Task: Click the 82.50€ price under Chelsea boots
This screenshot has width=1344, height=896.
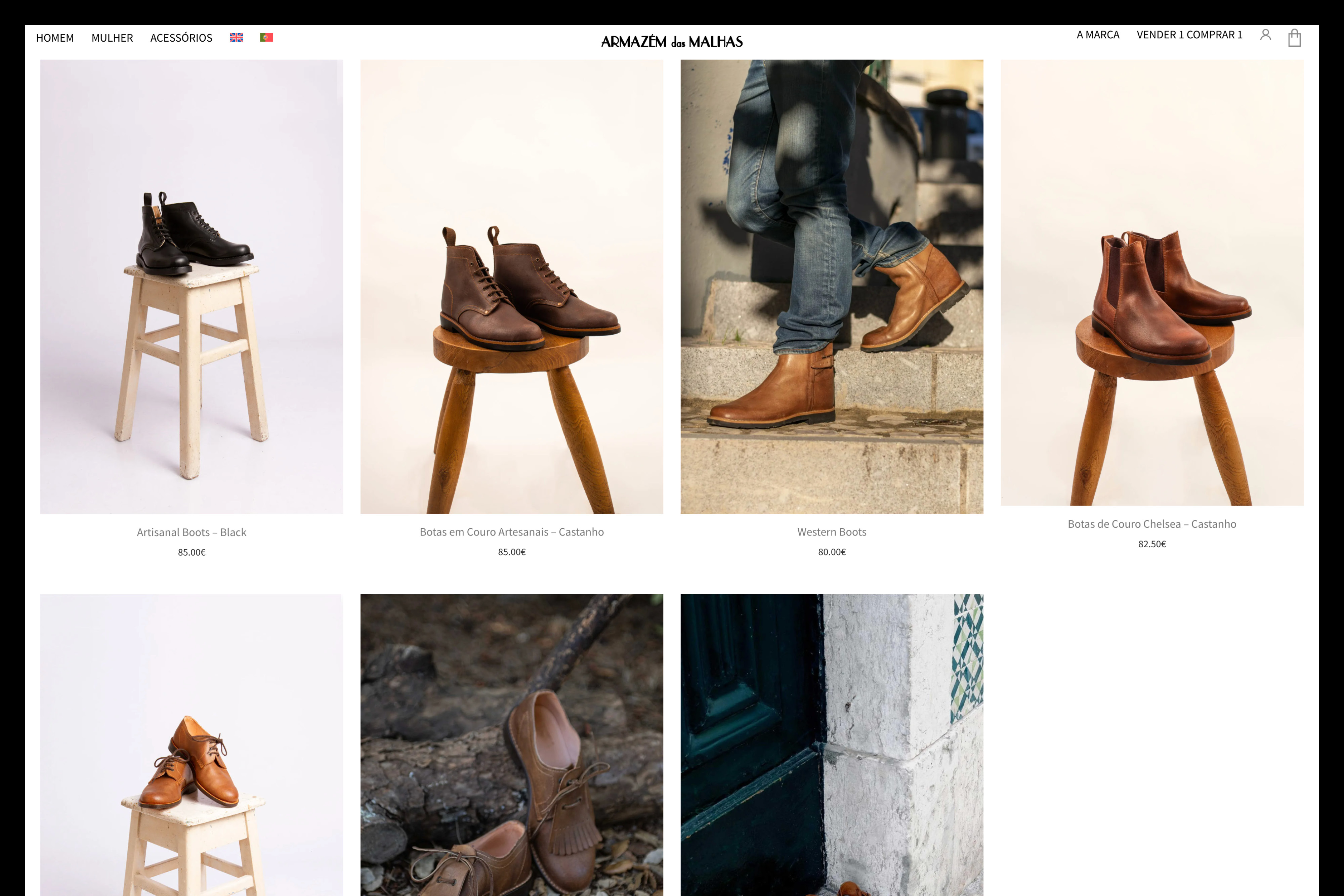Action: (x=1152, y=544)
